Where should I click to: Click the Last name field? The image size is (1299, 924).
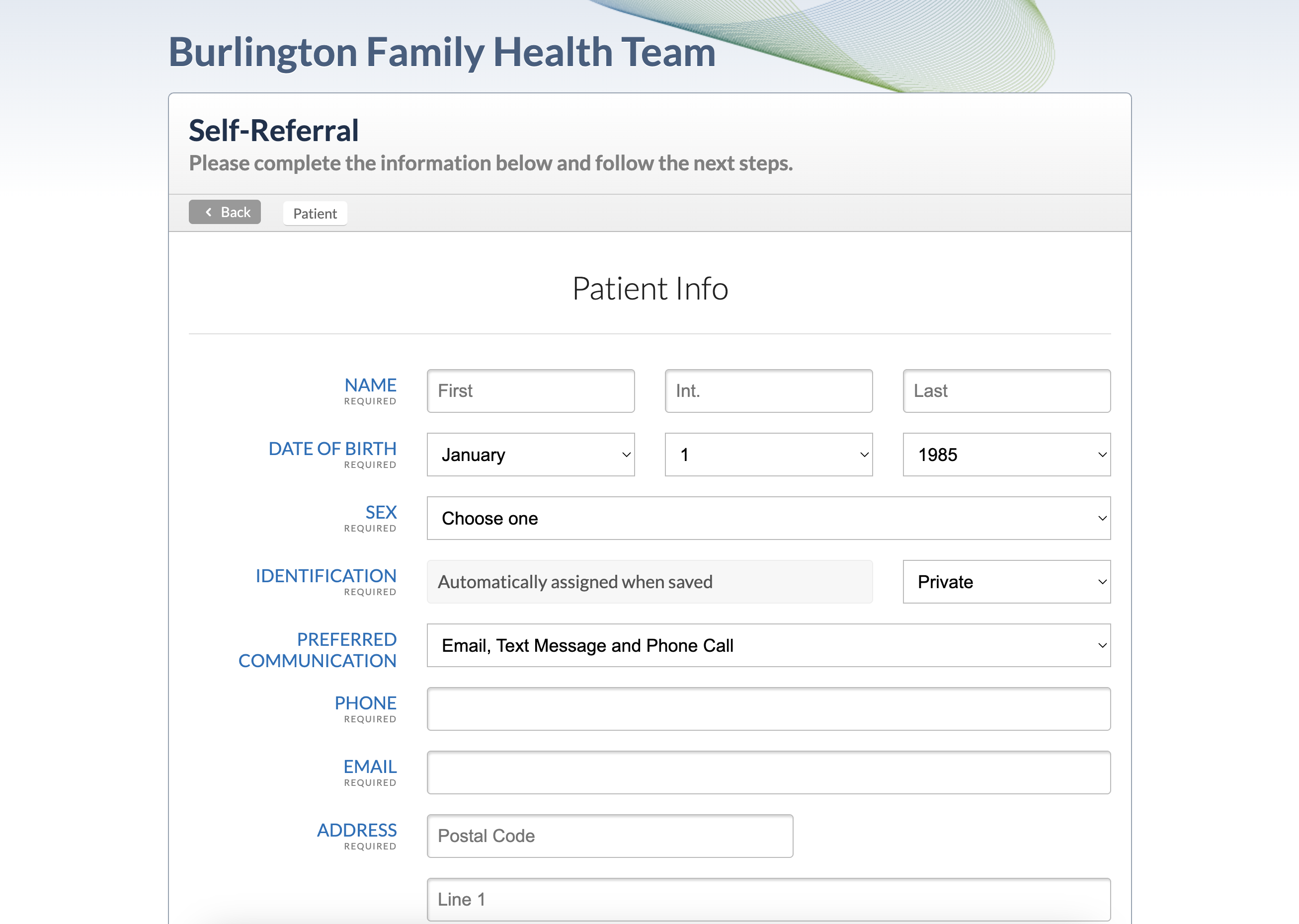click(1006, 391)
